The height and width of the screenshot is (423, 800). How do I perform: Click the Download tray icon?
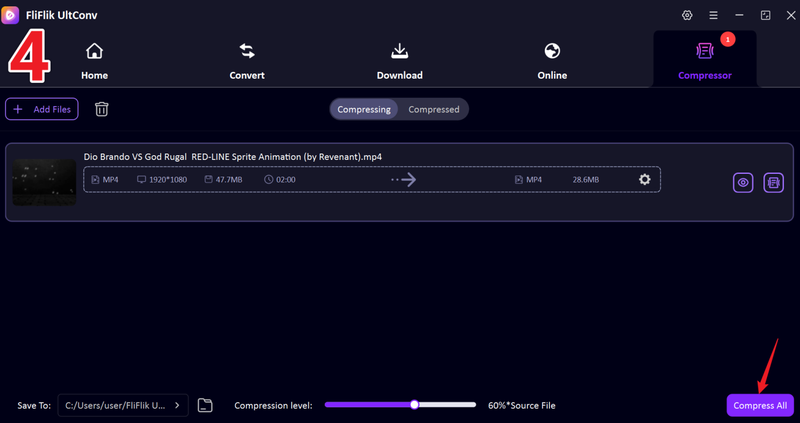[x=399, y=51]
